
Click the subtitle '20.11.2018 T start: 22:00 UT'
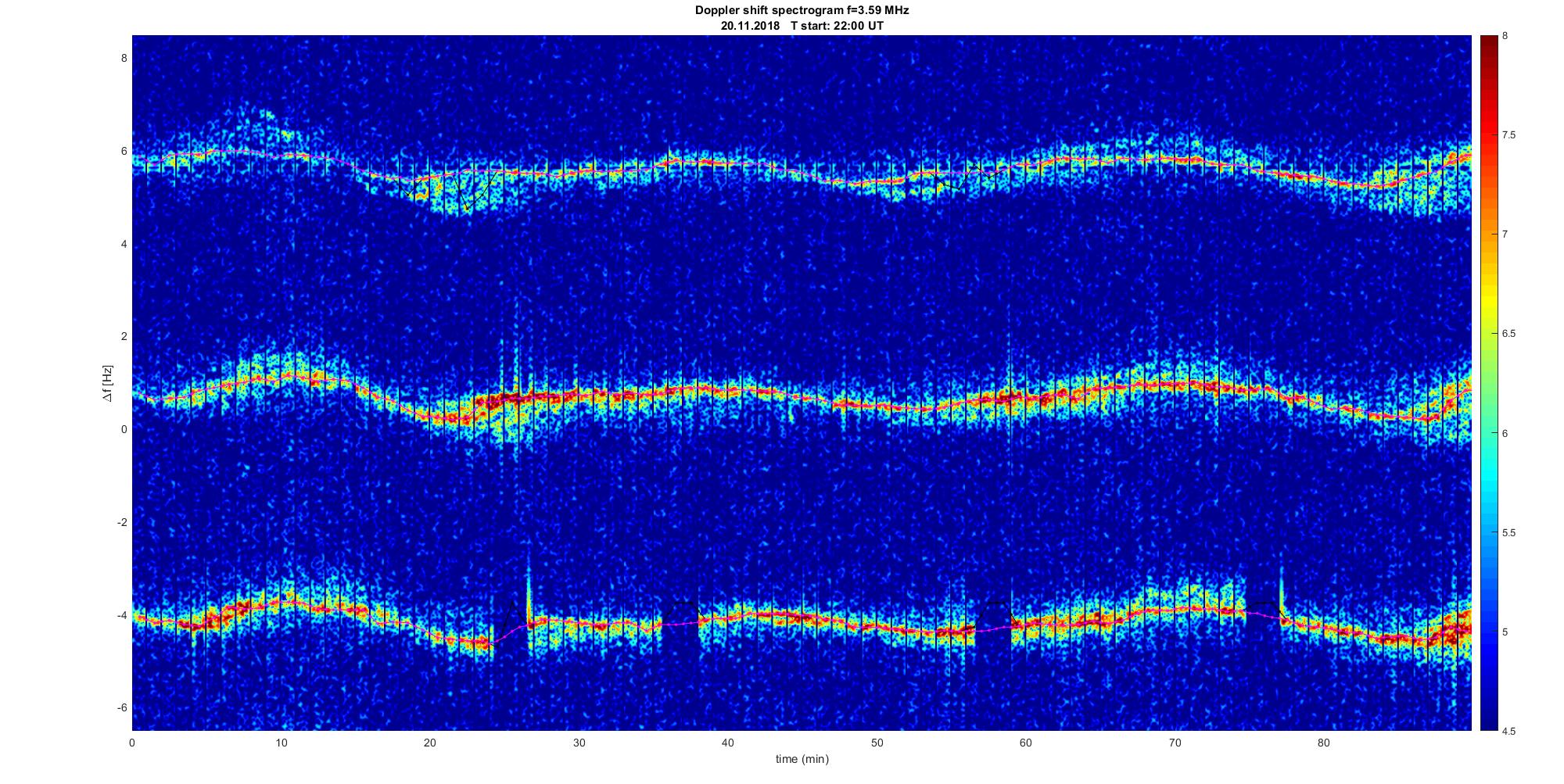point(802,26)
